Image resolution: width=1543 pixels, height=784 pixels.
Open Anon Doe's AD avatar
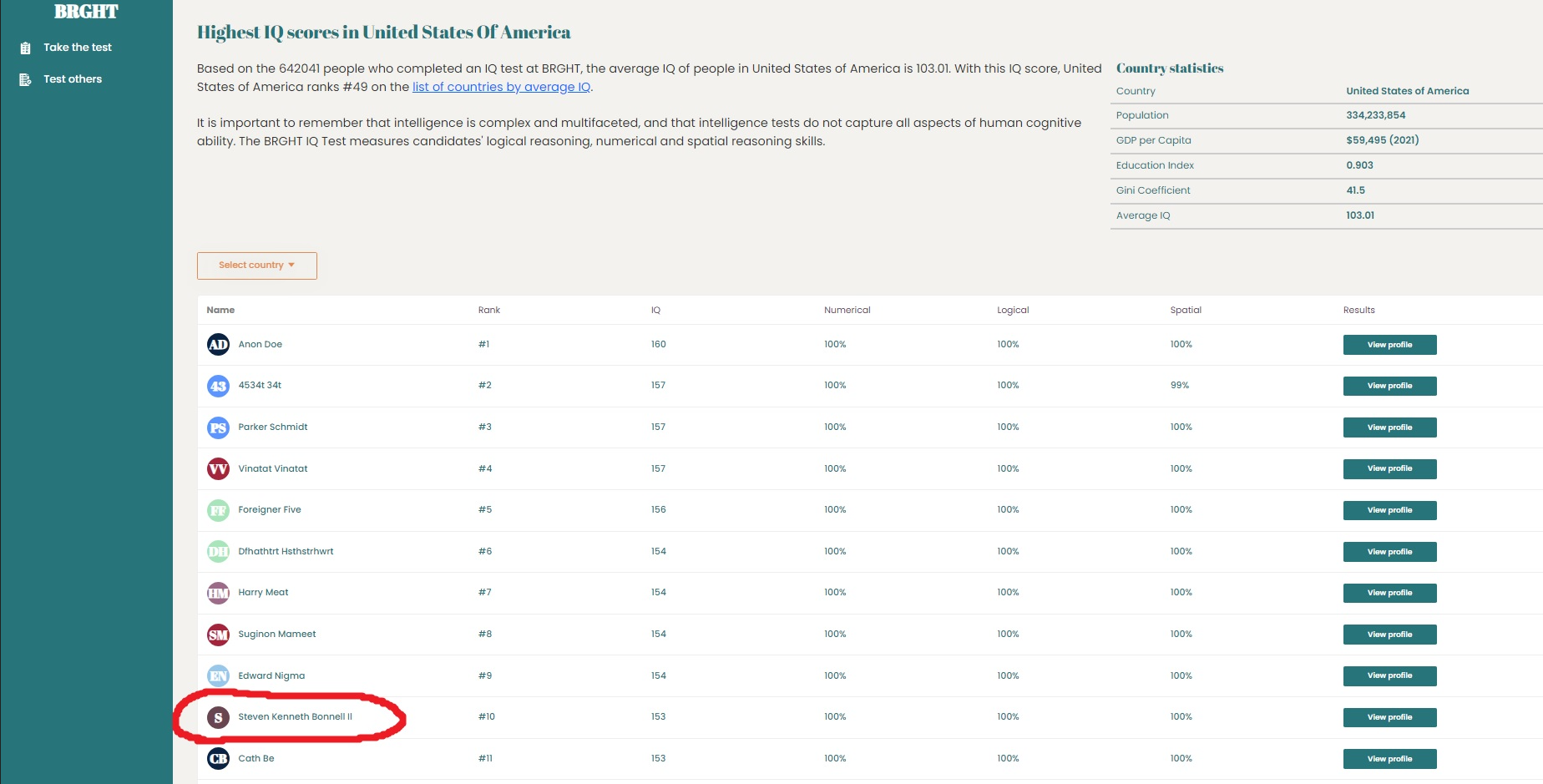coord(218,344)
